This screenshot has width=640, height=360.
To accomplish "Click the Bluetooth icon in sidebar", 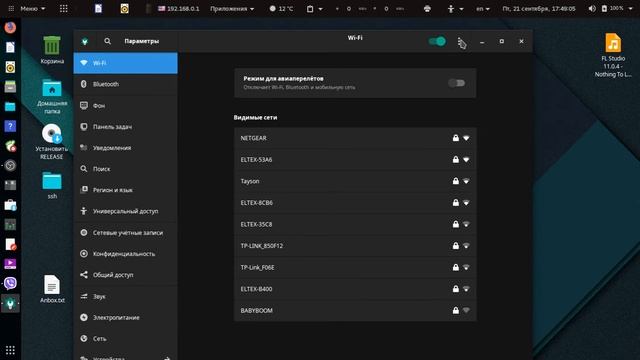I will [x=84, y=84].
